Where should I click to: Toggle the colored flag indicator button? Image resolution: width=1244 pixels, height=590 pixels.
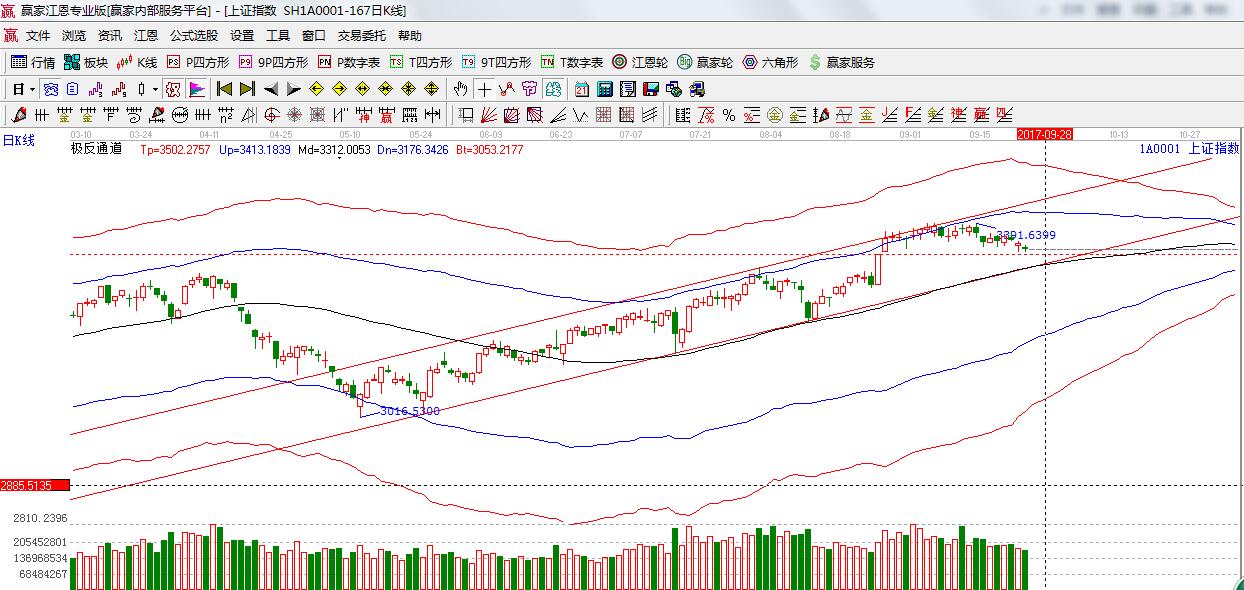coord(196,89)
